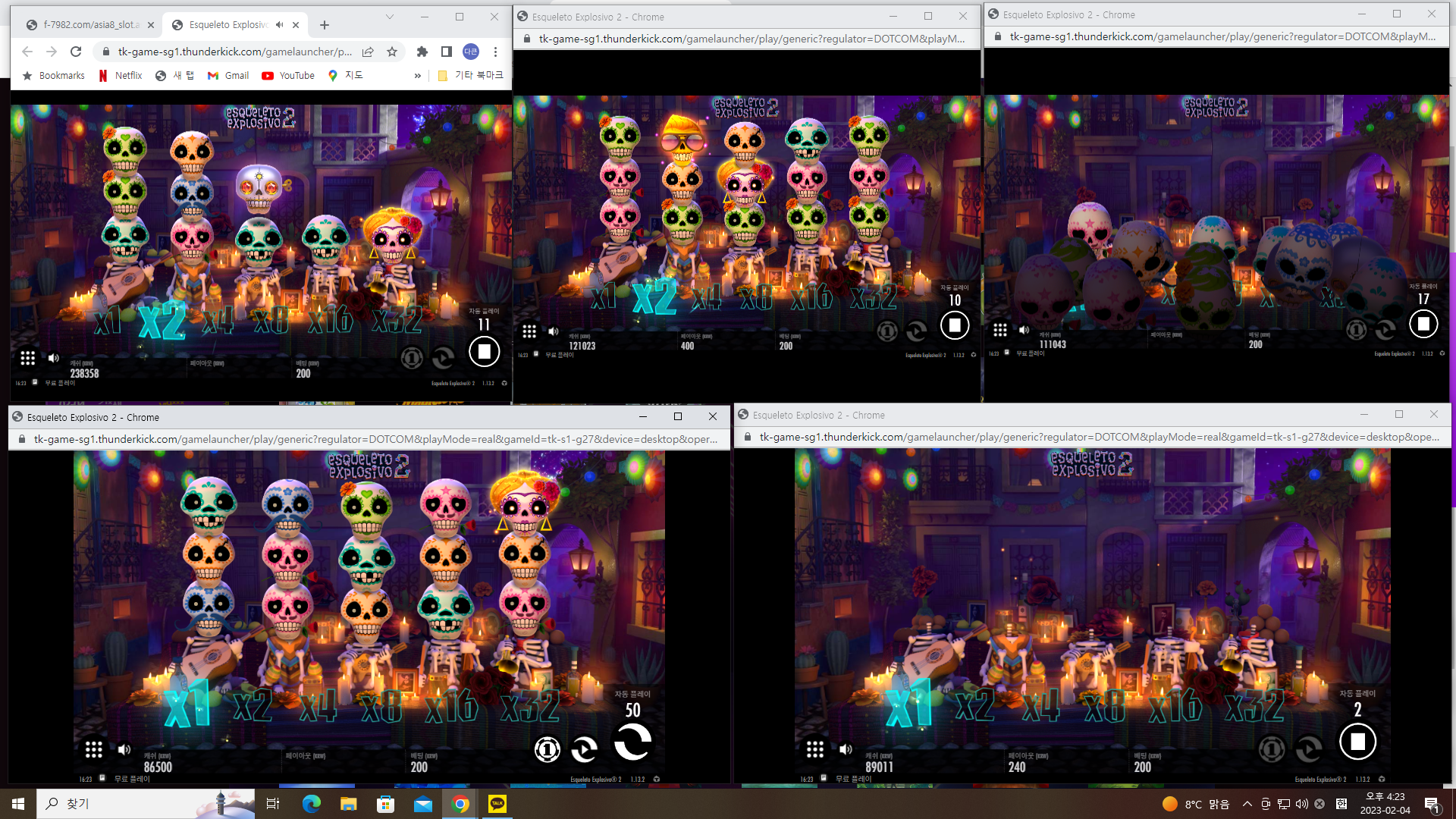
Task: Open the 지도 maps bookmark
Action: (346, 76)
